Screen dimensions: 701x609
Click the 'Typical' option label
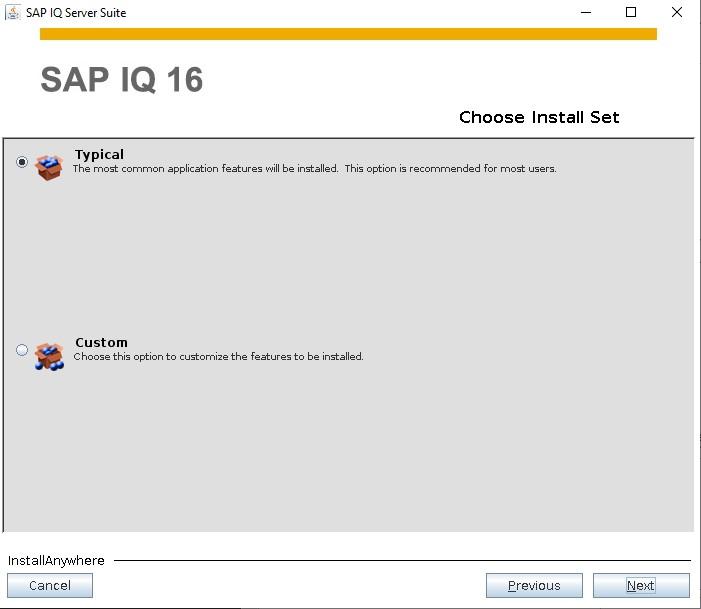pos(99,155)
